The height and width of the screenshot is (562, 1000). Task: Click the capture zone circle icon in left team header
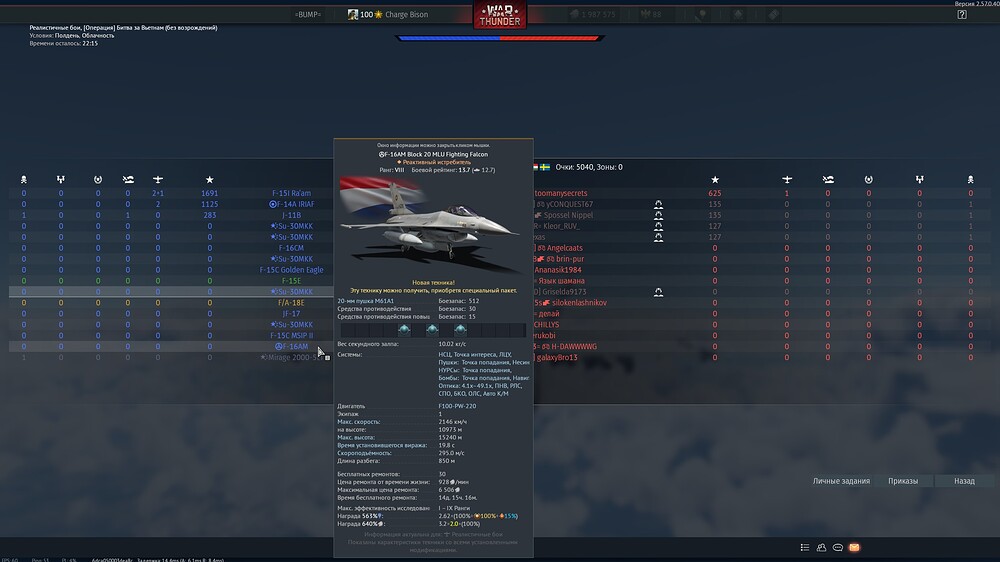click(98, 180)
